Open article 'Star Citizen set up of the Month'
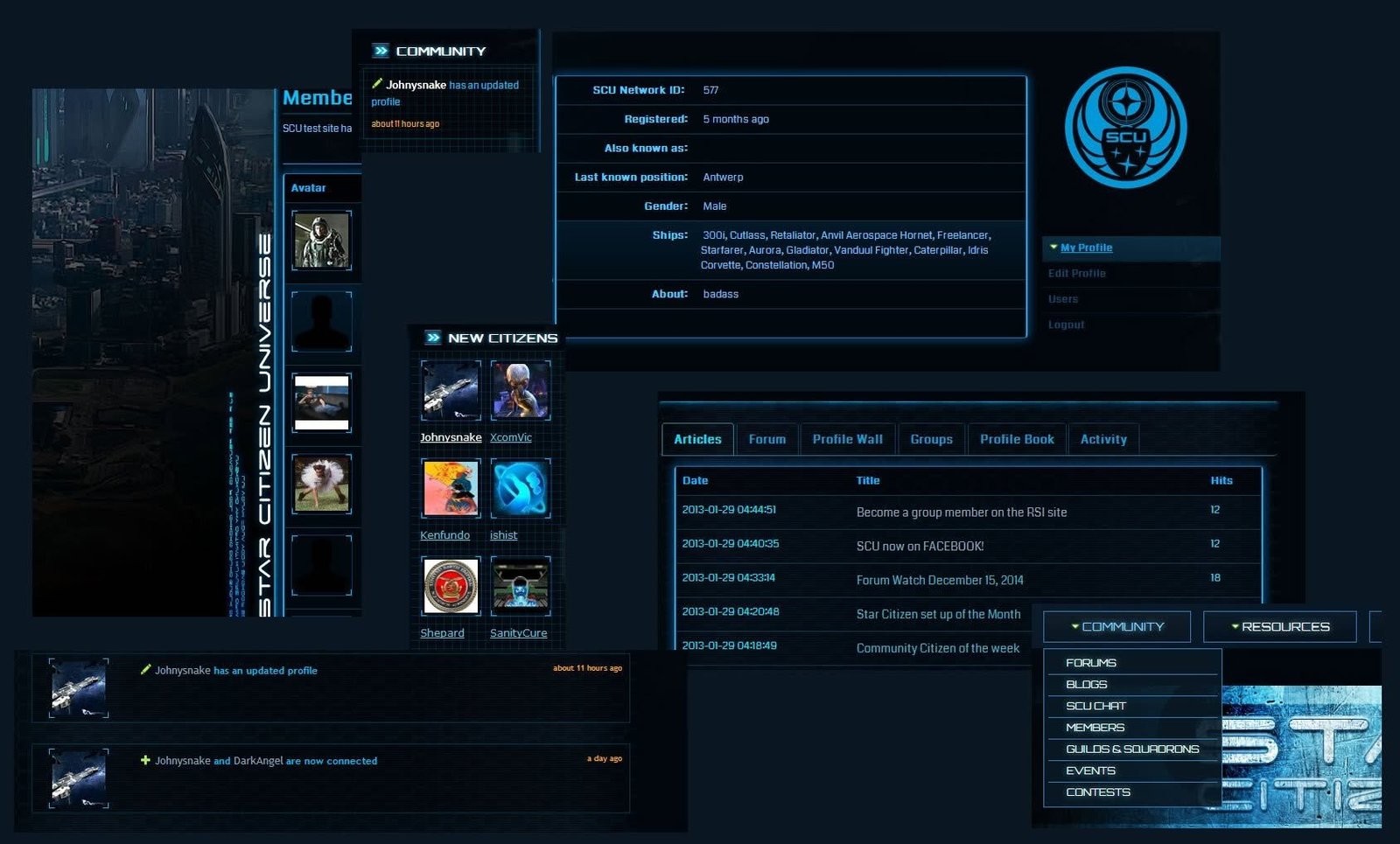This screenshot has width=1400, height=844. (938, 614)
